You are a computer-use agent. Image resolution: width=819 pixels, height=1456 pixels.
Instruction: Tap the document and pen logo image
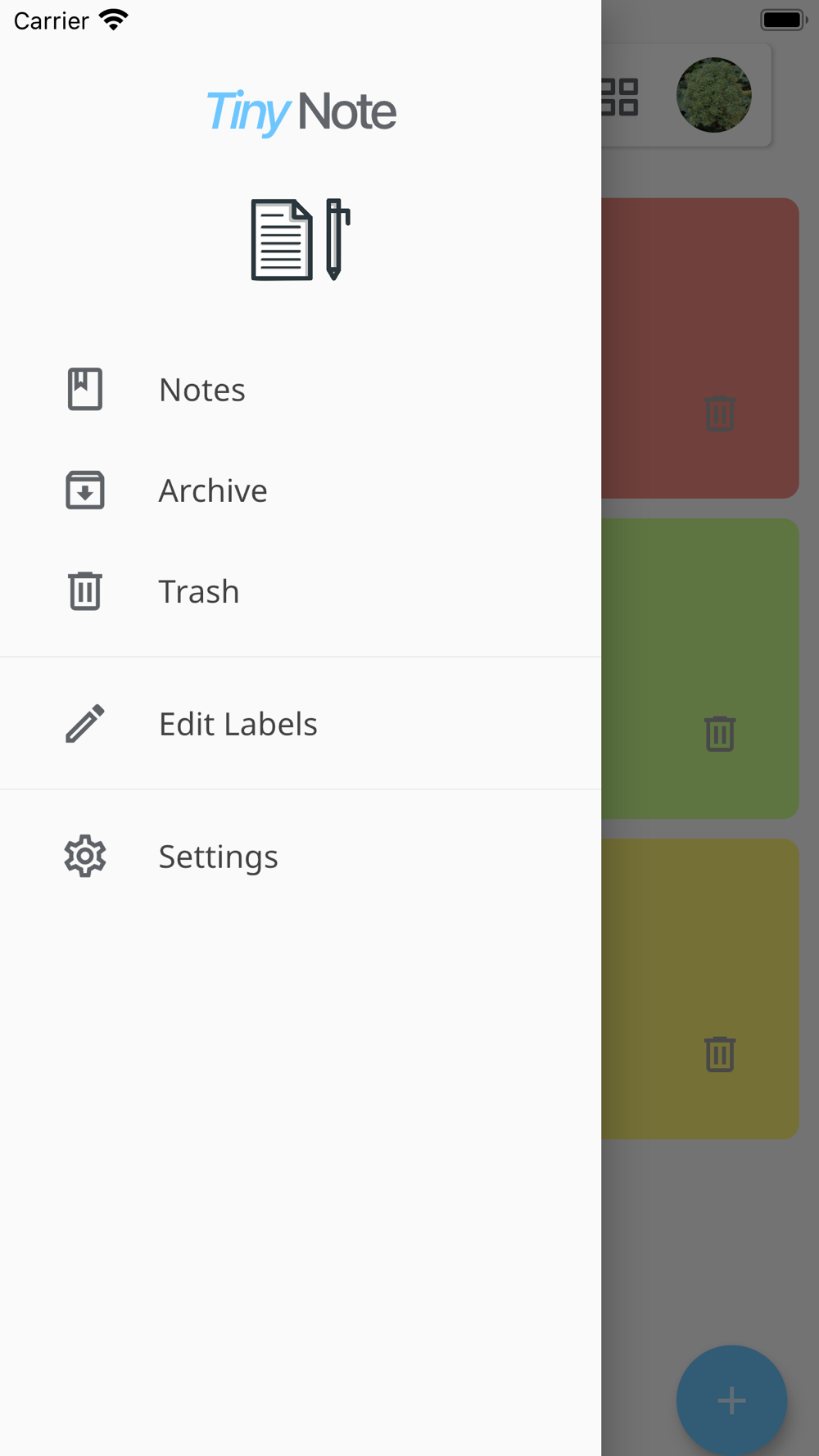coord(301,239)
